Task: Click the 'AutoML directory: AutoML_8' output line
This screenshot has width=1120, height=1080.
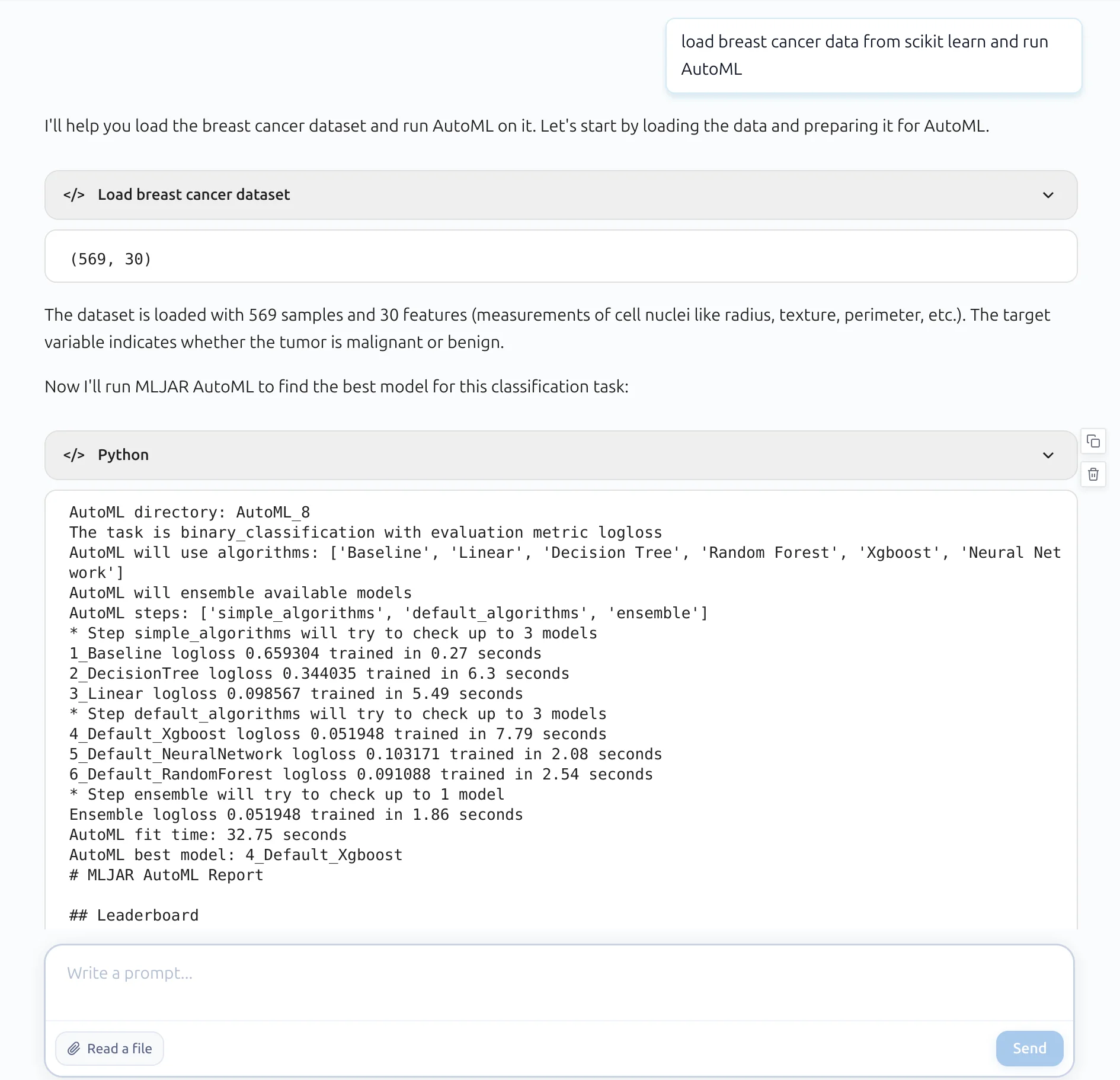Action: [x=190, y=512]
